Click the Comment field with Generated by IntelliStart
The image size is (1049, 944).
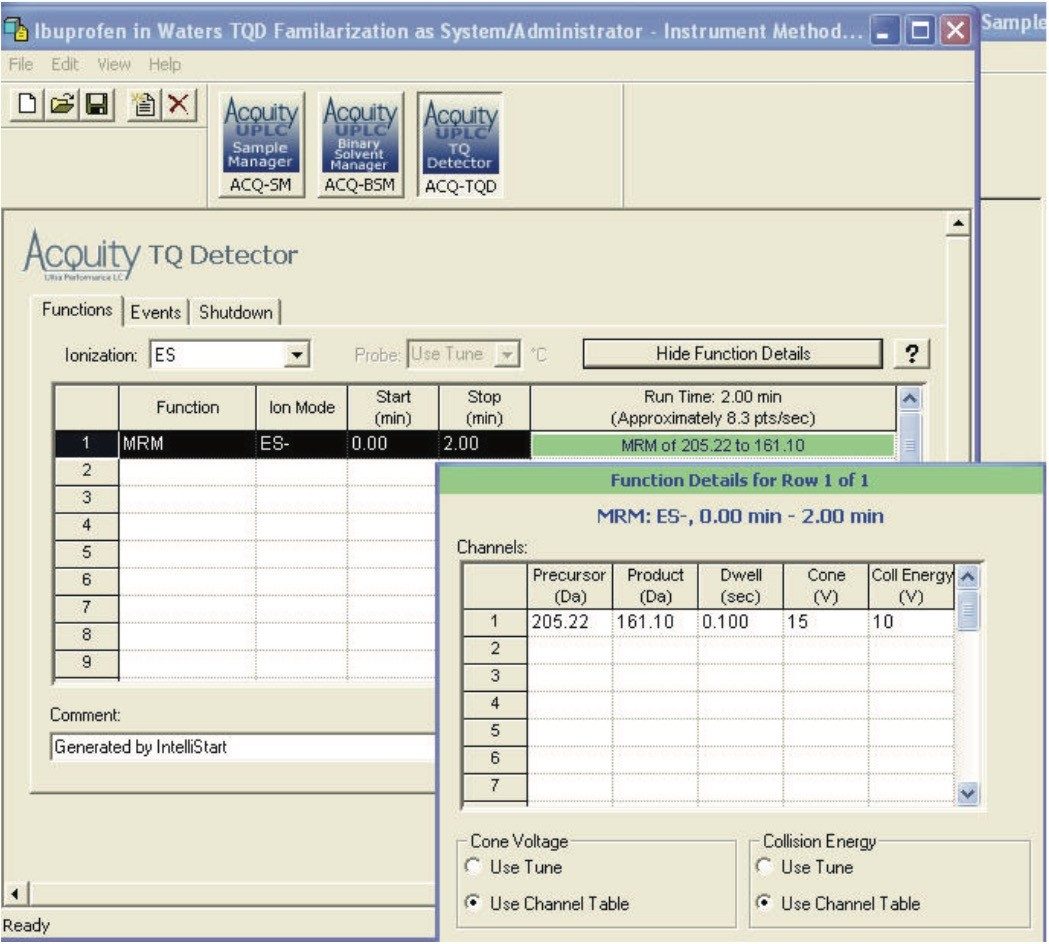tap(244, 747)
